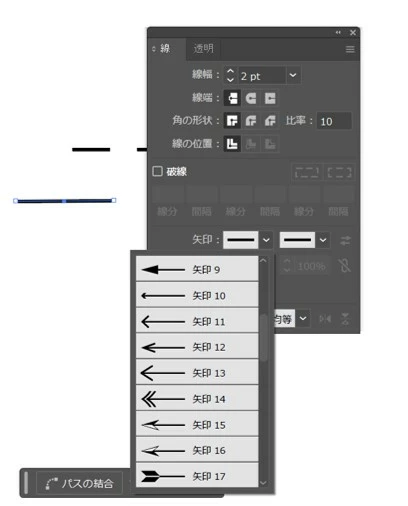Open the stroke panel options menu icon
408x506 pixels.
(x=350, y=49)
